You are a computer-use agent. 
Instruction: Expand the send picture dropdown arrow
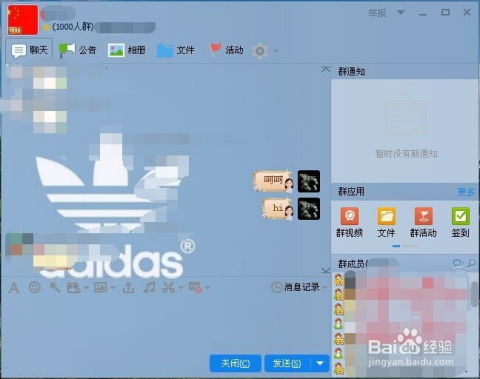[113, 287]
